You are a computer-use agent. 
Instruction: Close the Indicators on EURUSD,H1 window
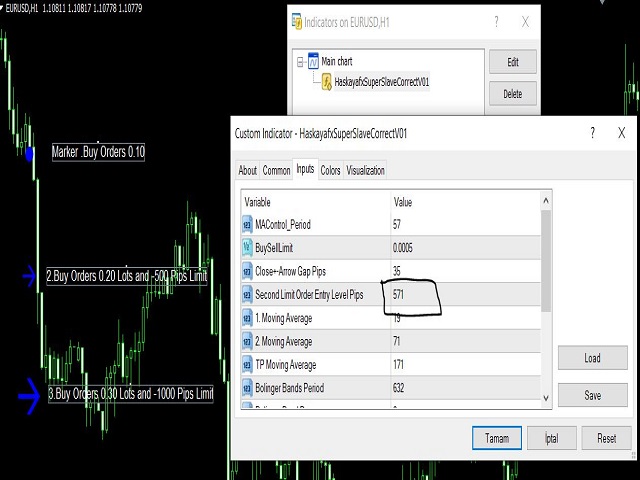(x=525, y=22)
